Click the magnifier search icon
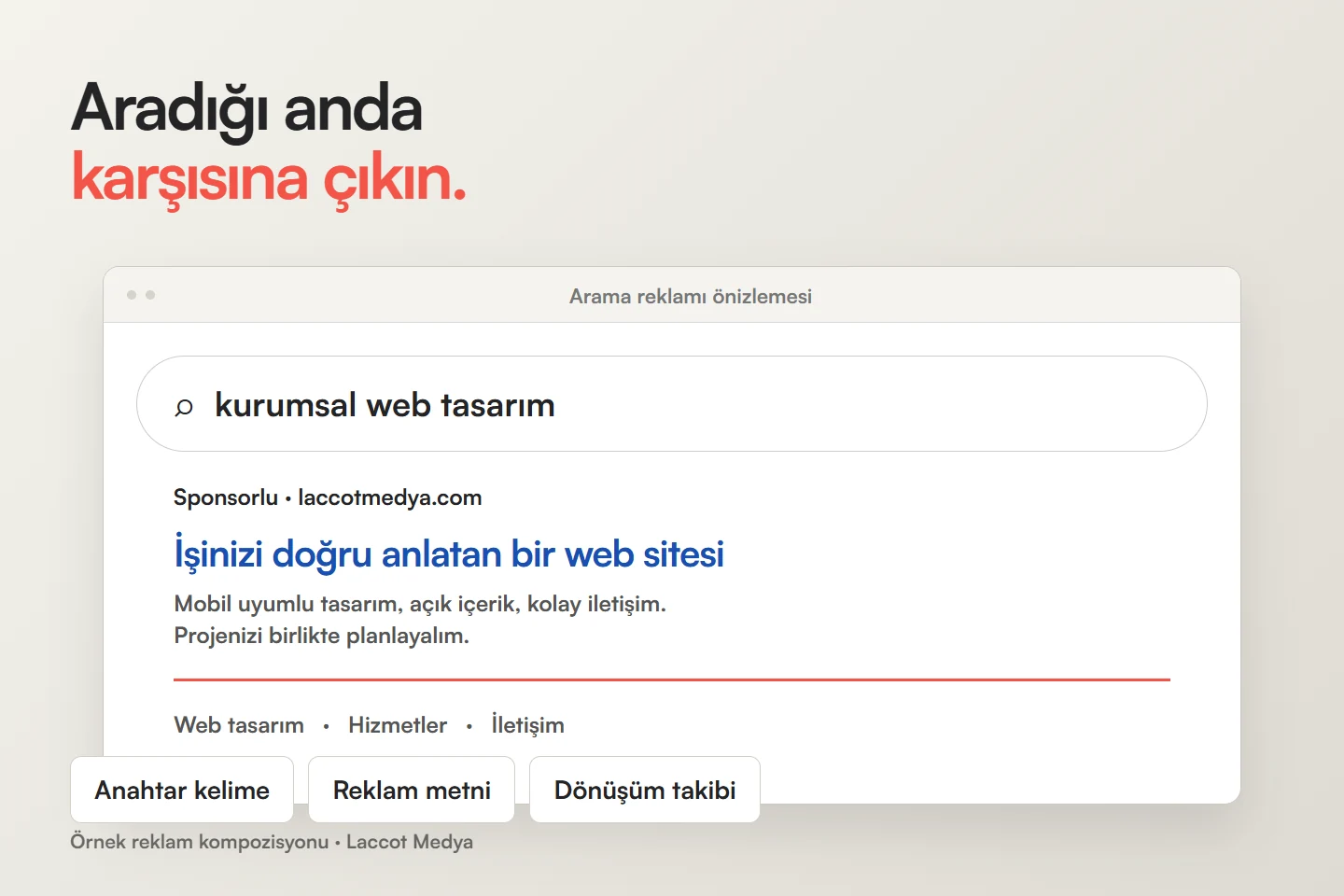The height and width of the screenshot is (896, 1344). pyautogui.click(x=184, y=407)
